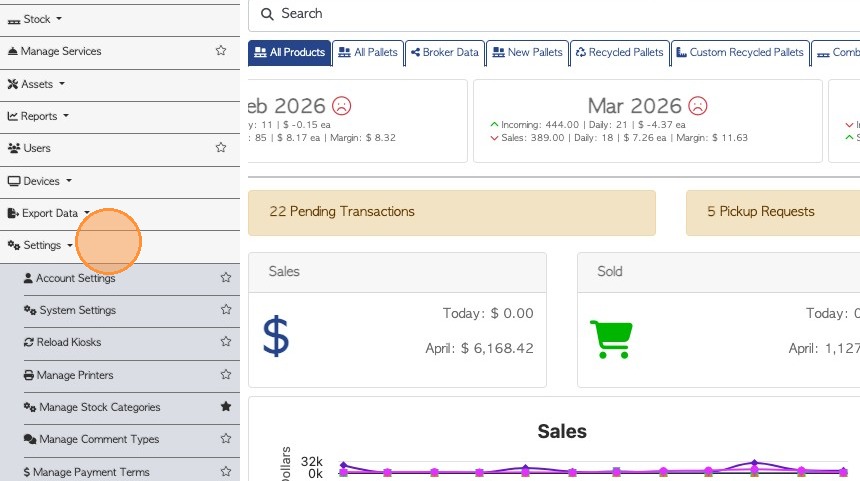The width and height of the screenshot is (860, 481).
Task: Open the Broker Data tab
Action: (444, 52)
